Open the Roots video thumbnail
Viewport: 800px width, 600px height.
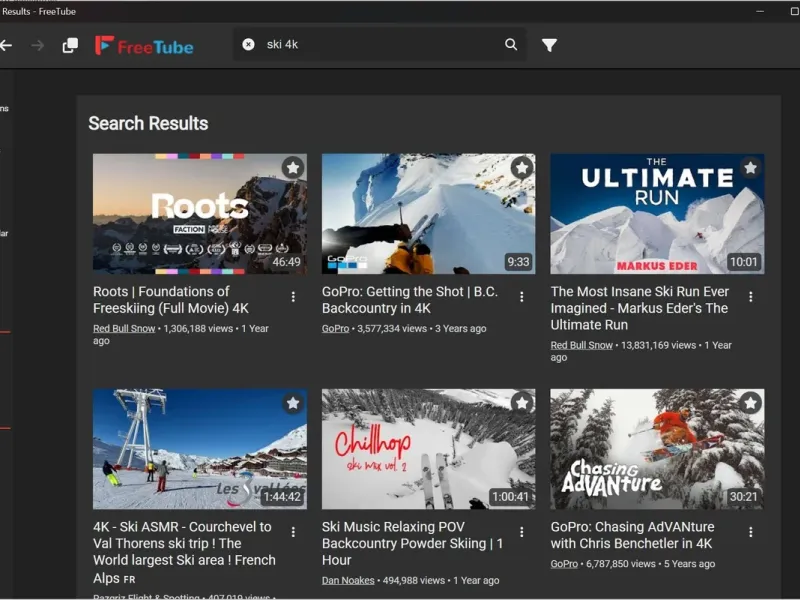[x=200, y=214]
